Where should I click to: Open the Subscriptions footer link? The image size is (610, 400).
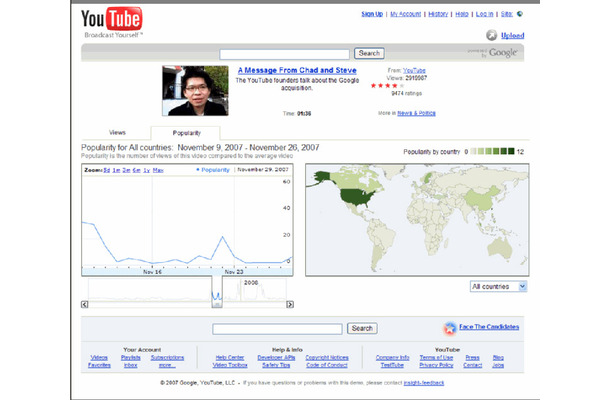point(167,358)
